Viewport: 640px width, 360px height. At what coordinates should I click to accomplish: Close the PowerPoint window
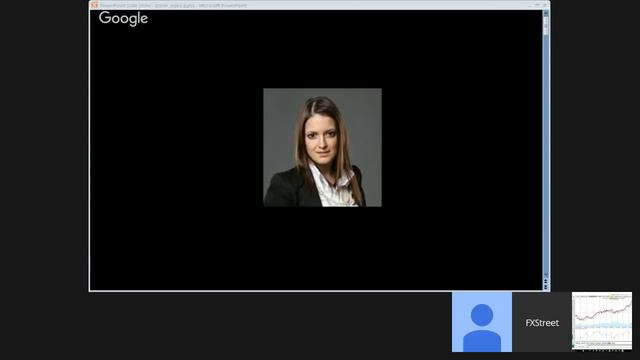545,5
